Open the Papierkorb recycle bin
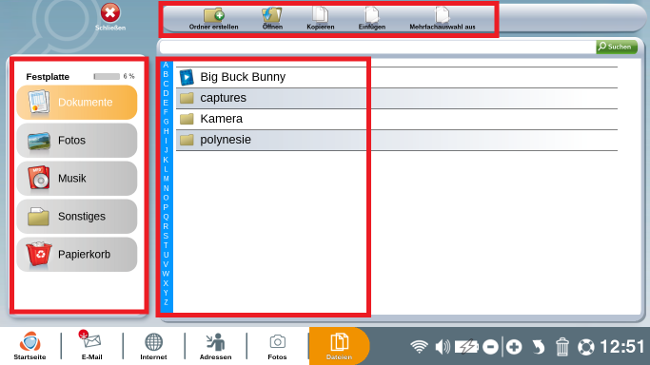The width and height of the screenshot is (650, 365). [77, 254]
